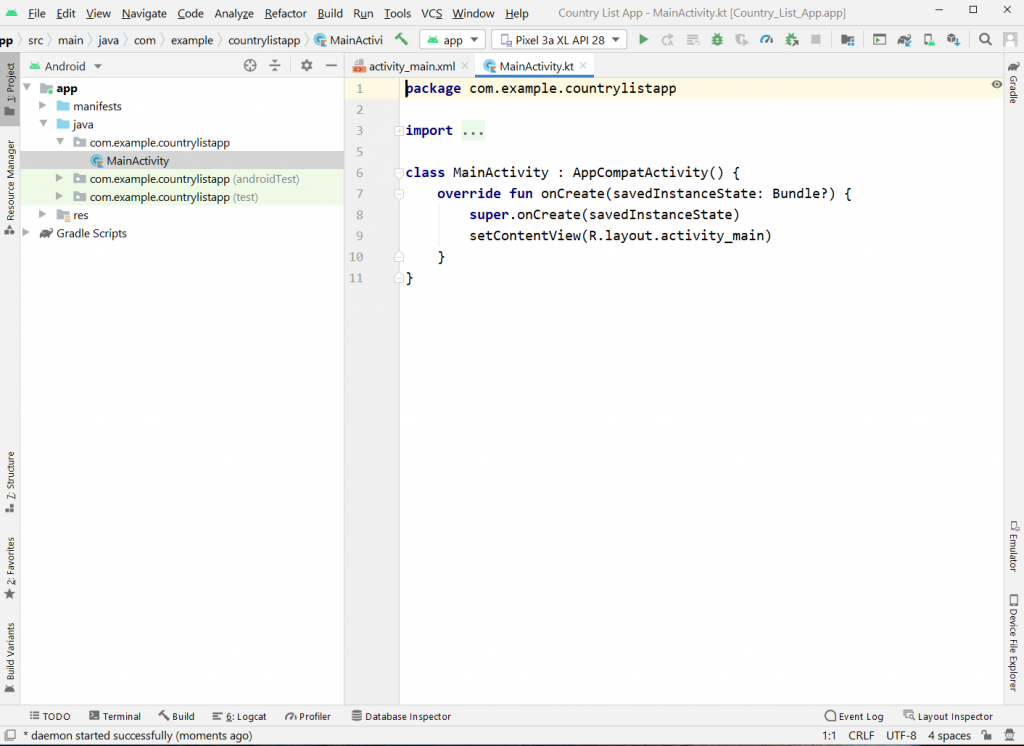Click the Search Everywhere magnifier icon
This screenshot has height=746, width=1024.
click(985, 40)
